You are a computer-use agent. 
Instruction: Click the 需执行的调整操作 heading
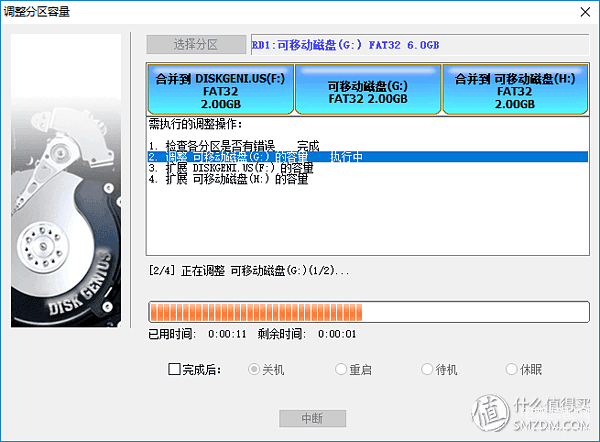pyautogui.click(x=195, y=124)
